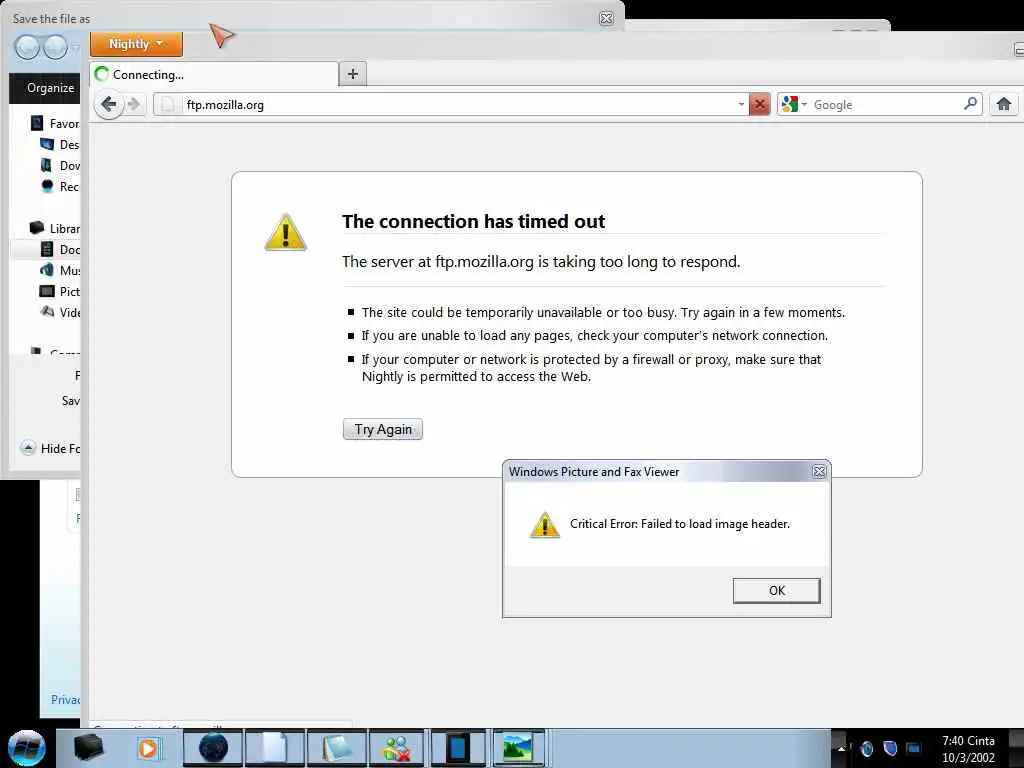Select Videos in Save dialog sidebar

click(x=60, y=312)
